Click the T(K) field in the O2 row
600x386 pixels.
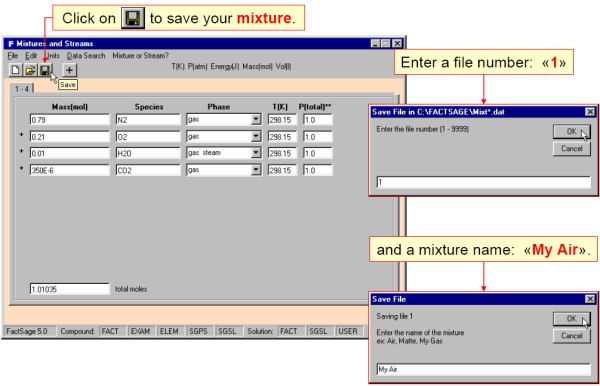[282, 137]
